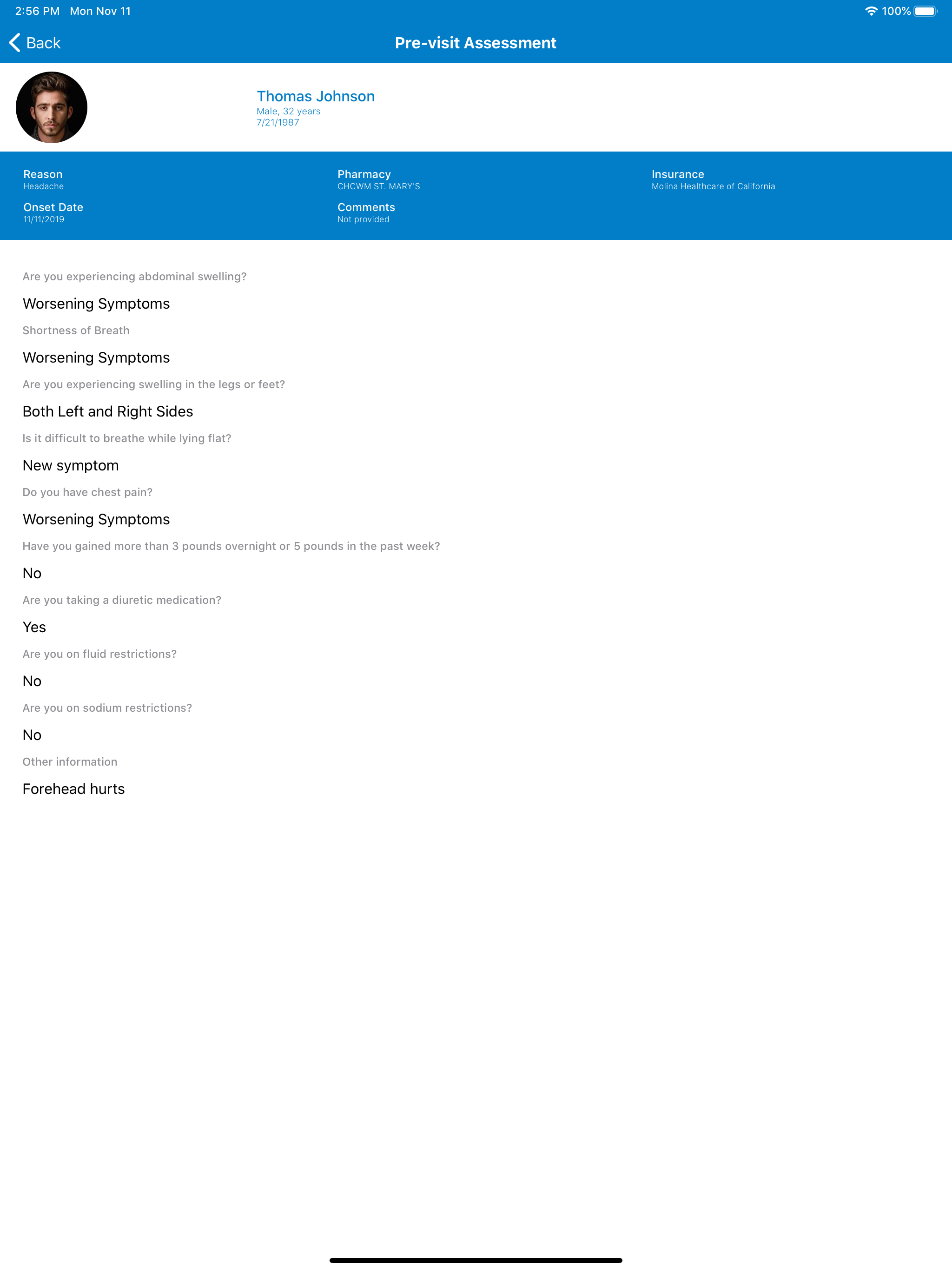Tap the battery icon in status bar
Image resolution: width=952 pixels, height=1270 pixels.
point(926,11)
